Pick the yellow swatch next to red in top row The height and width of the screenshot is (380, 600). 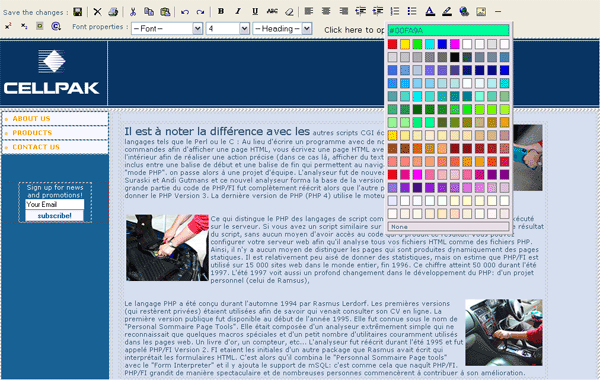pos(405,44)
